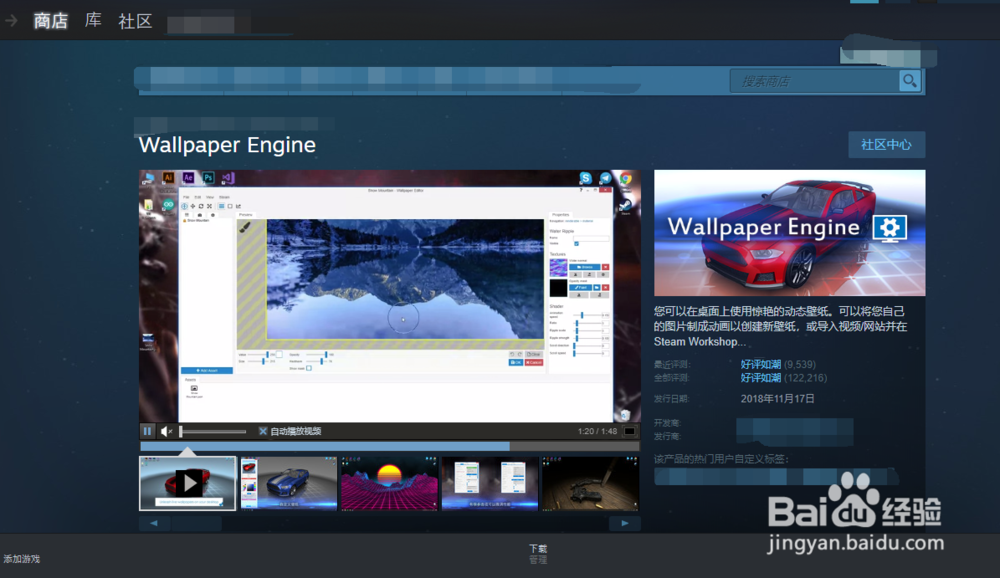Switch the trailer to fullscreen
This screenshot has height=578, width=1000.
coord(629,431)
